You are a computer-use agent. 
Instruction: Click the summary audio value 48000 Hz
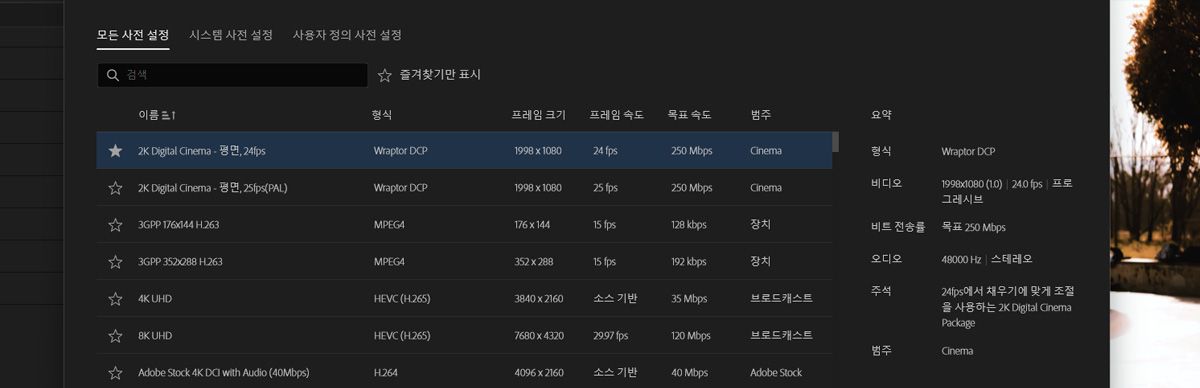(x=961, y=259)
